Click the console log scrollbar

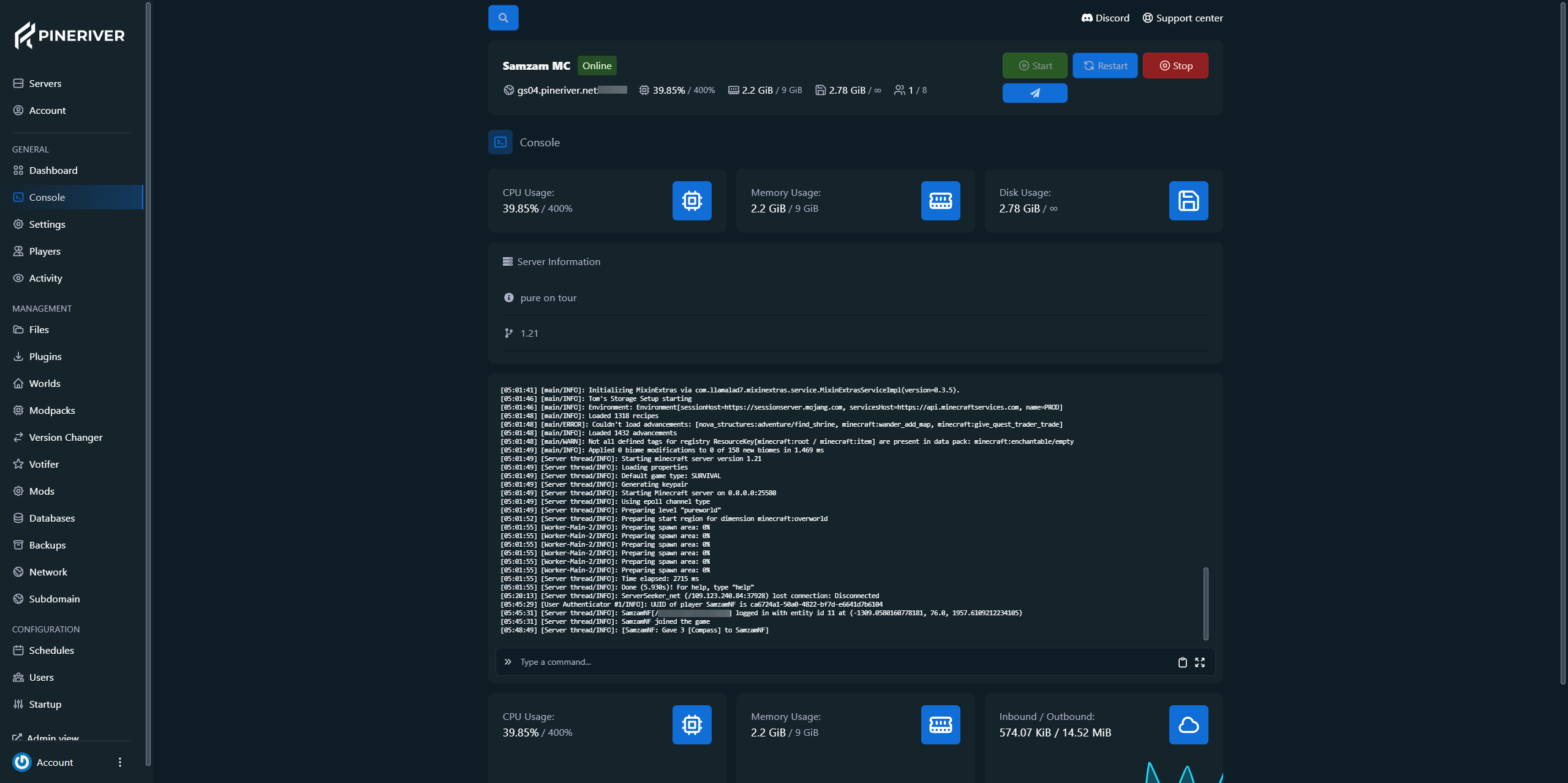(x=1205, y=604)
